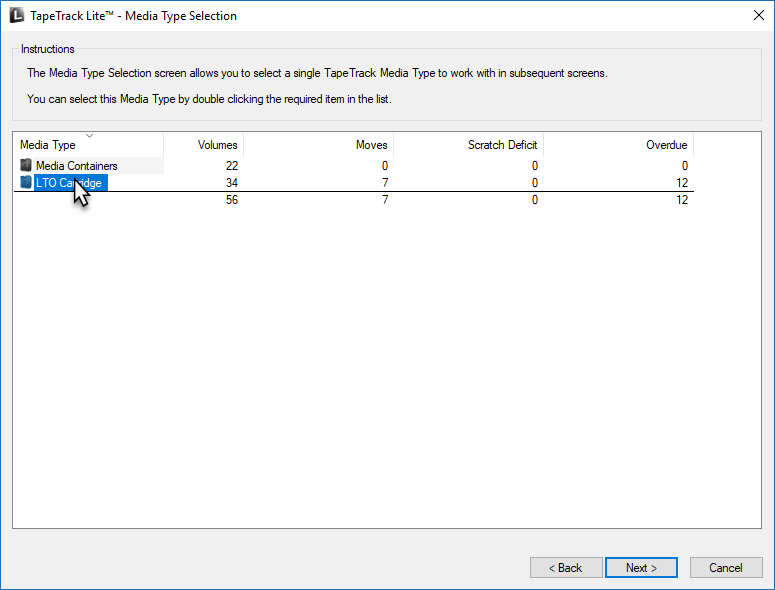Click Overdue value 12 in LTO Cartridge row

tap(682, 183)
